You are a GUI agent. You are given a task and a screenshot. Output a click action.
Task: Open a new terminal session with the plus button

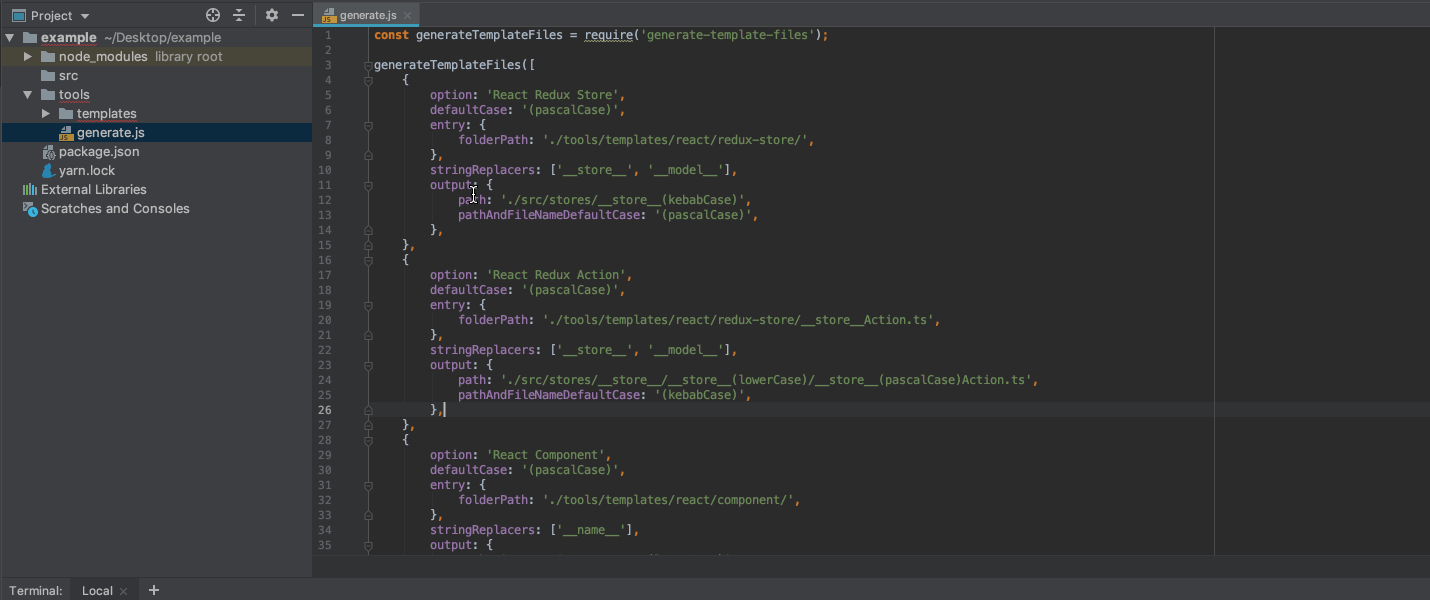coord(153,590)
